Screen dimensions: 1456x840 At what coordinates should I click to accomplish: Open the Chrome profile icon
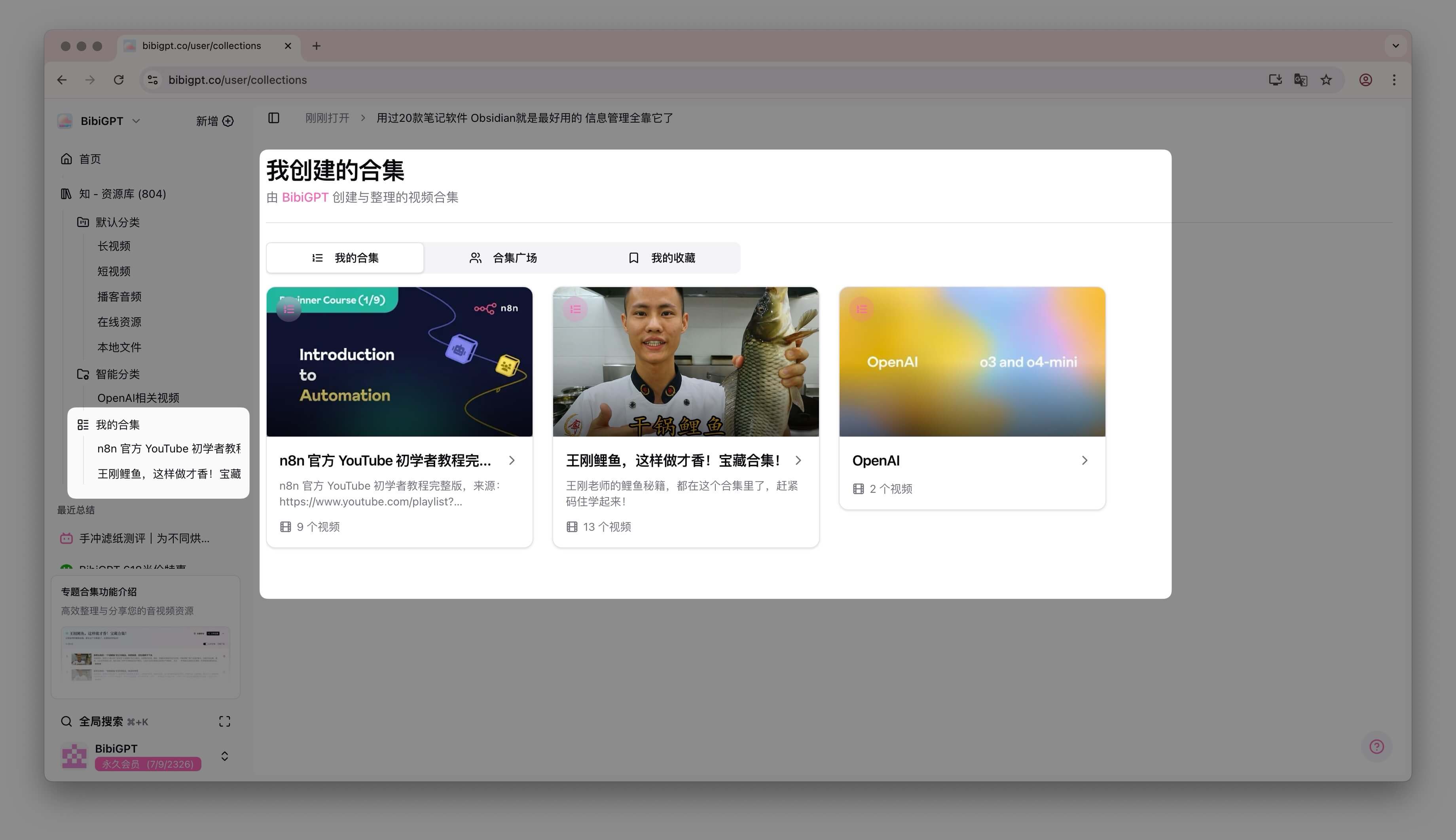point(1365,79)
